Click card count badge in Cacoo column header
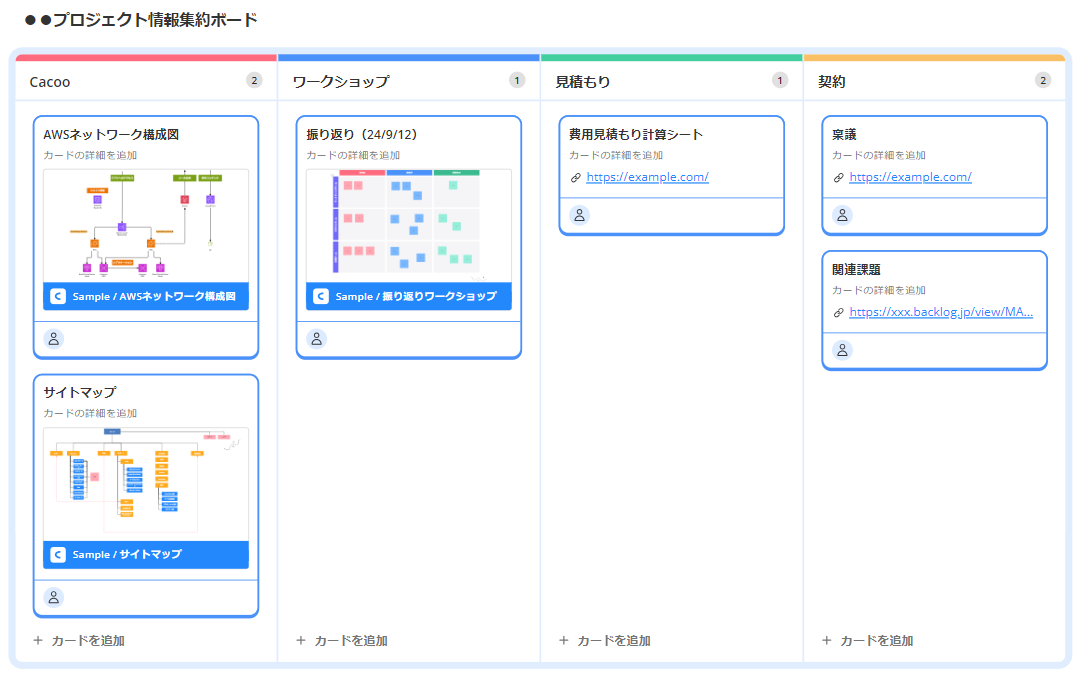 point(254,81)
